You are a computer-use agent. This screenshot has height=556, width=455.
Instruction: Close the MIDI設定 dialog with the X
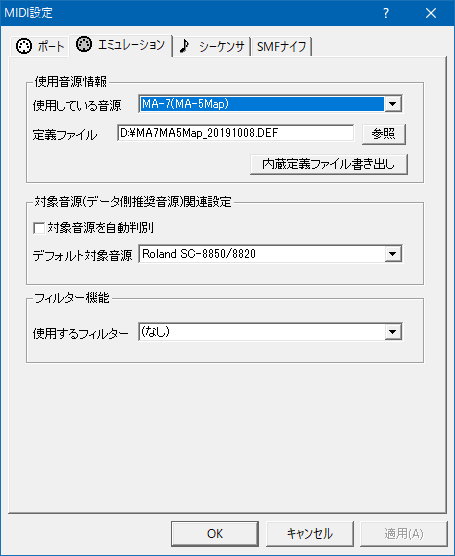coord(431,13)
